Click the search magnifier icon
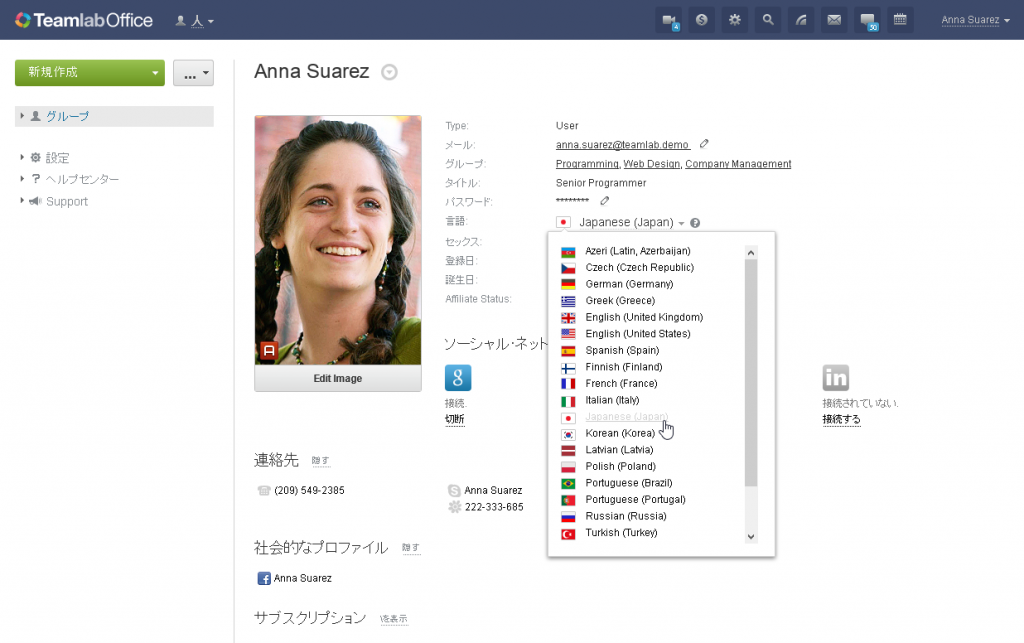 click(x=768, y=20)
